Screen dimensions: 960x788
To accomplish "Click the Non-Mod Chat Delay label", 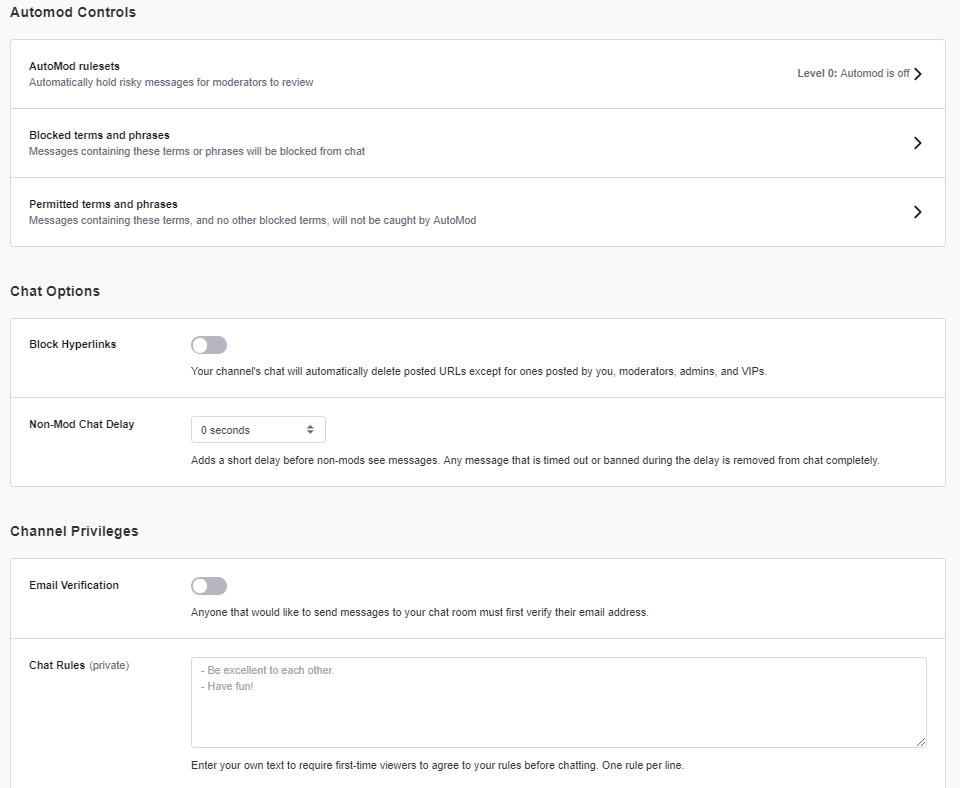I will click(x=81, y=424).
